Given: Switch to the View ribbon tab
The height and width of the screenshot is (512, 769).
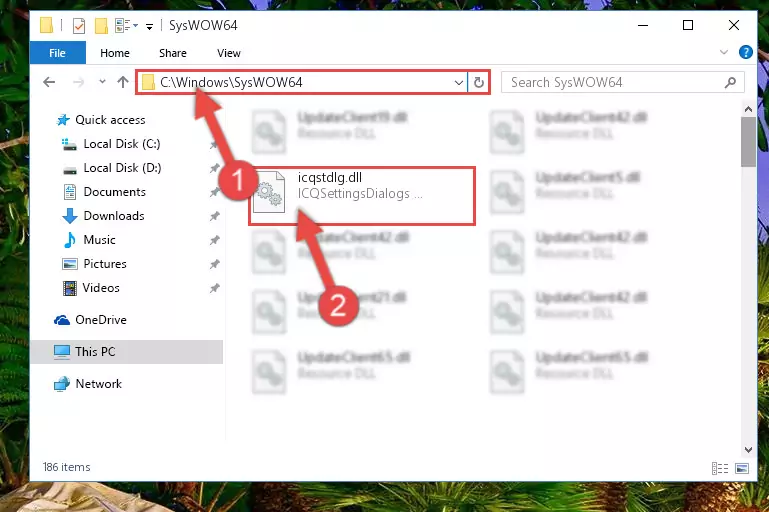Looking at the screenshot, I should click(x=229, y=53).
